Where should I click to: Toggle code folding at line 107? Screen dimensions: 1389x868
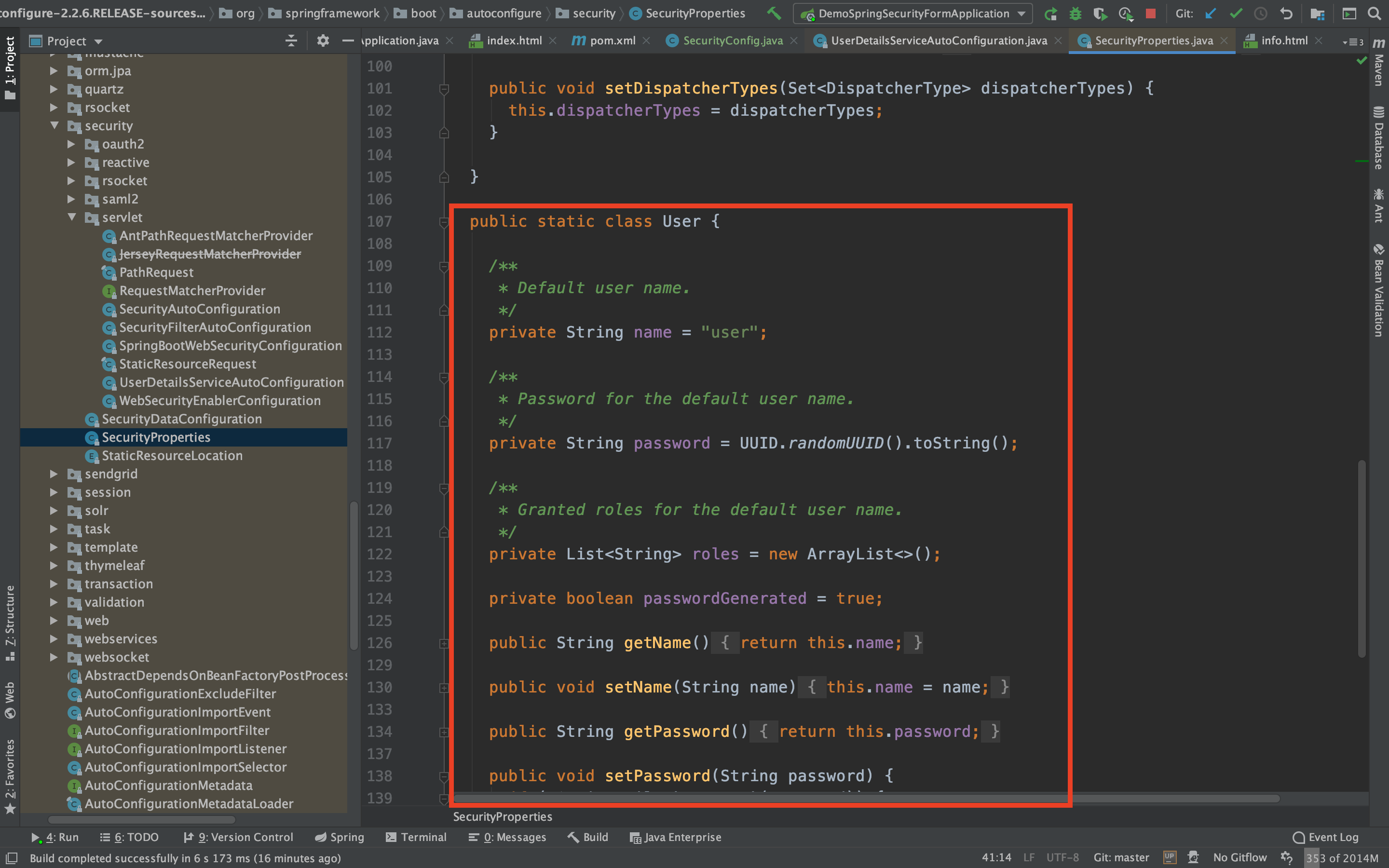pos(444,222)
